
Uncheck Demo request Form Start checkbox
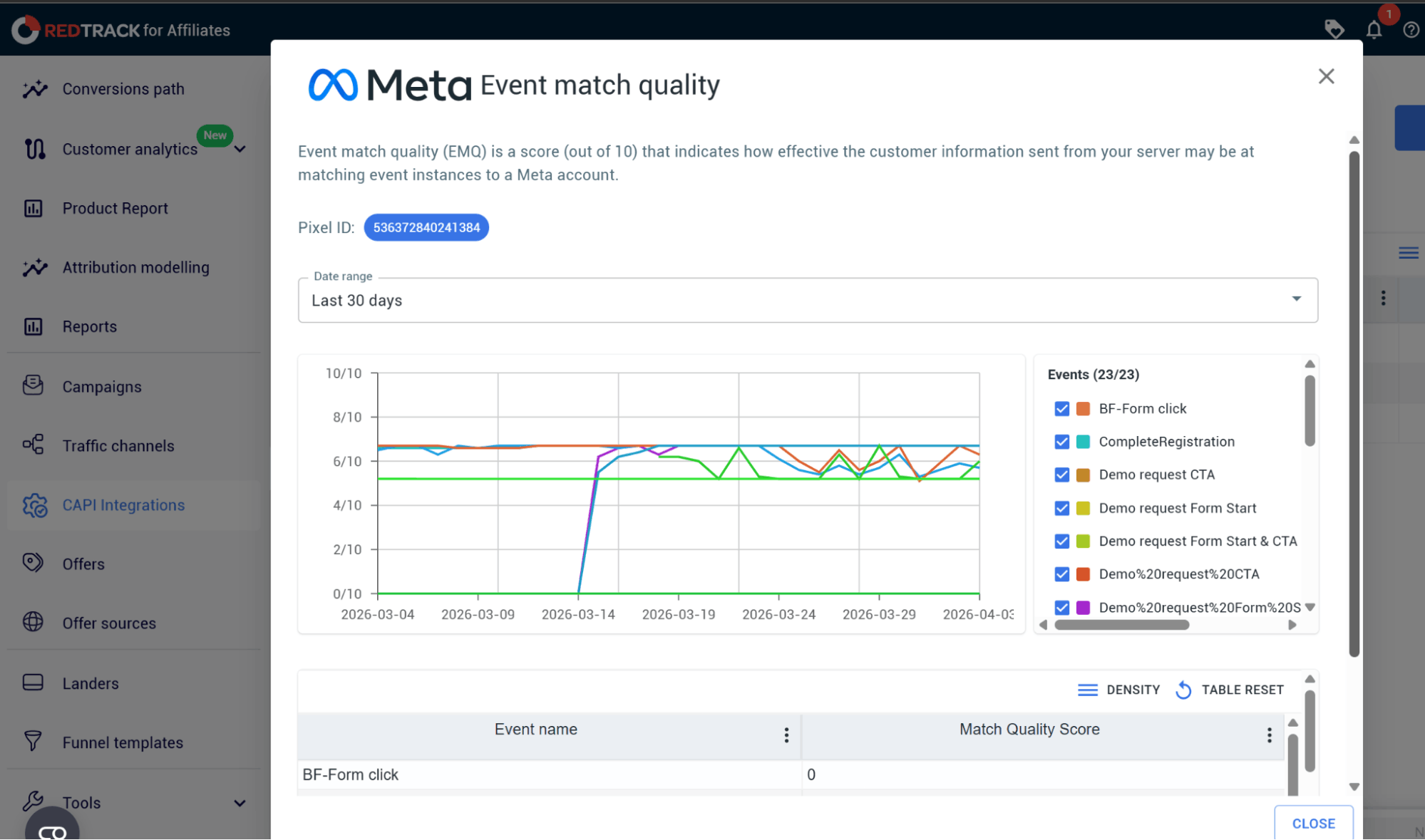coord(1061,508)
